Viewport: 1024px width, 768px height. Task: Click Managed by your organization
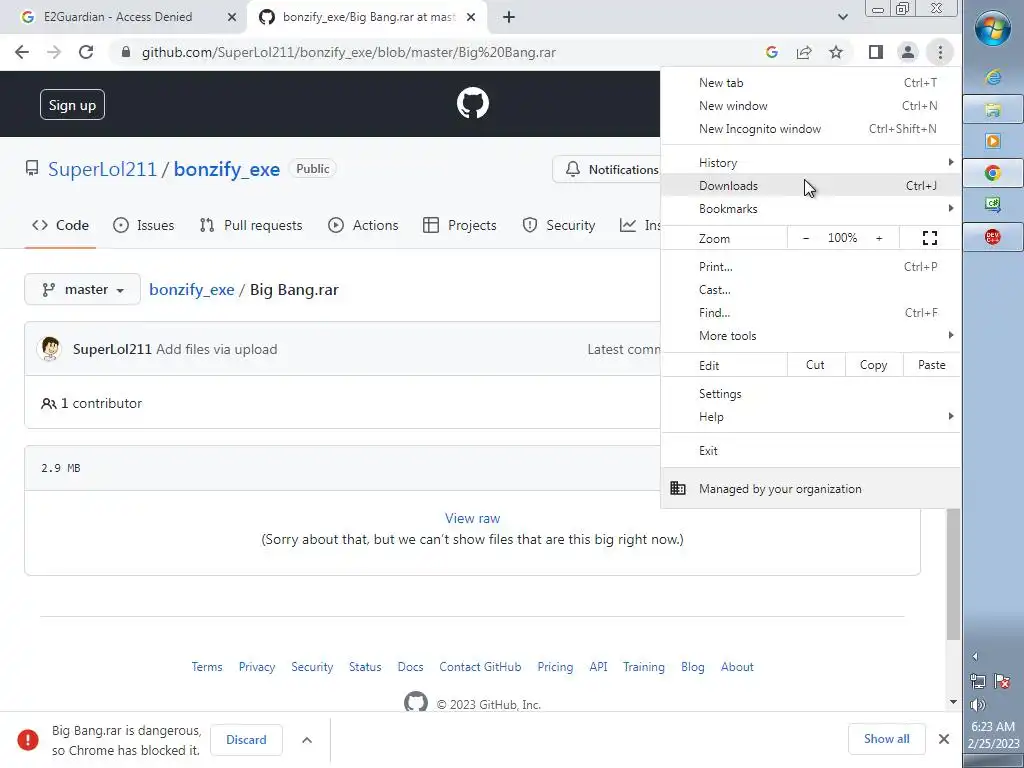coord(810,488)
